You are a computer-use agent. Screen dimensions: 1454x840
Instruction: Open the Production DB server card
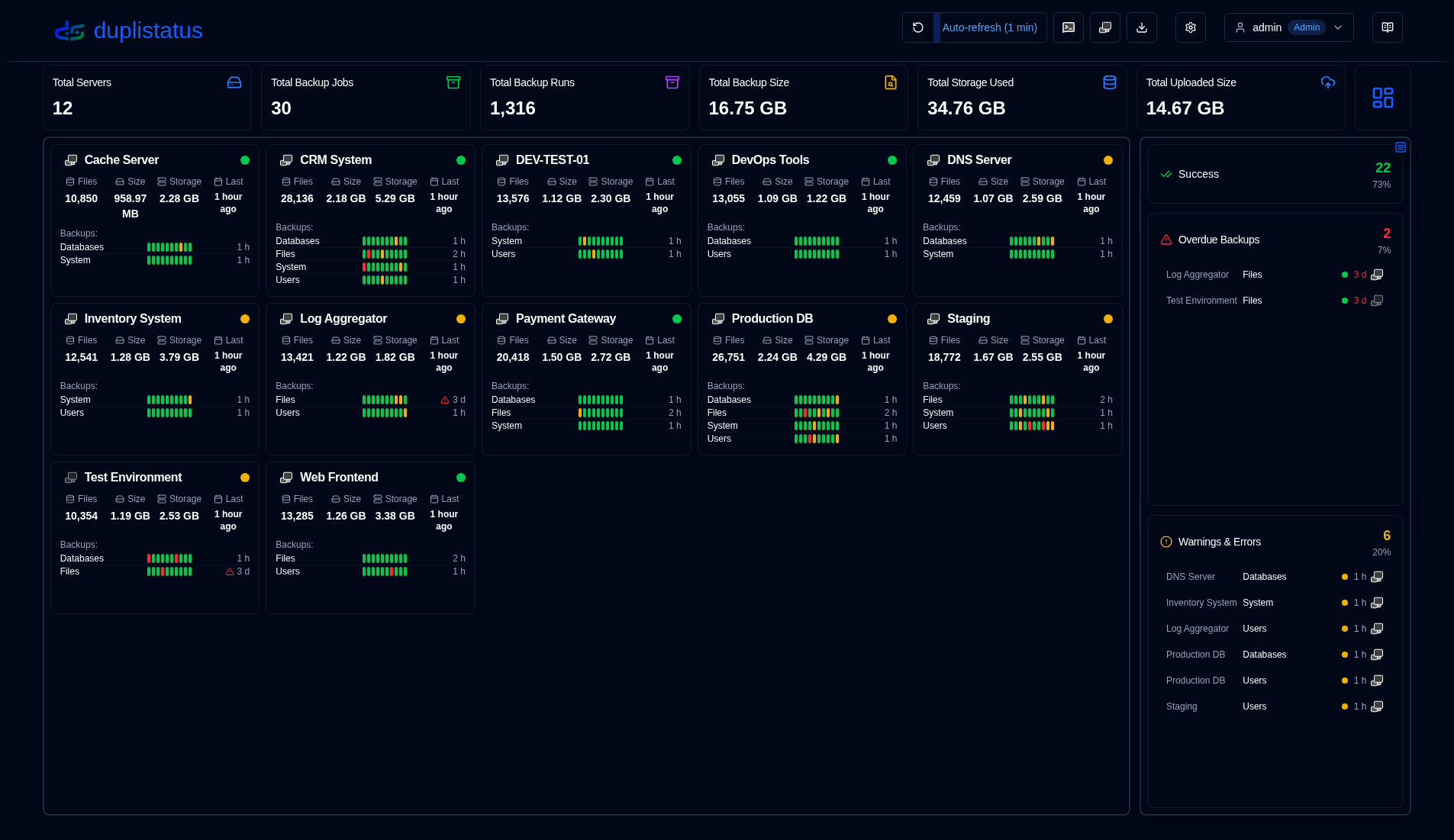click(x=772, y=318)
